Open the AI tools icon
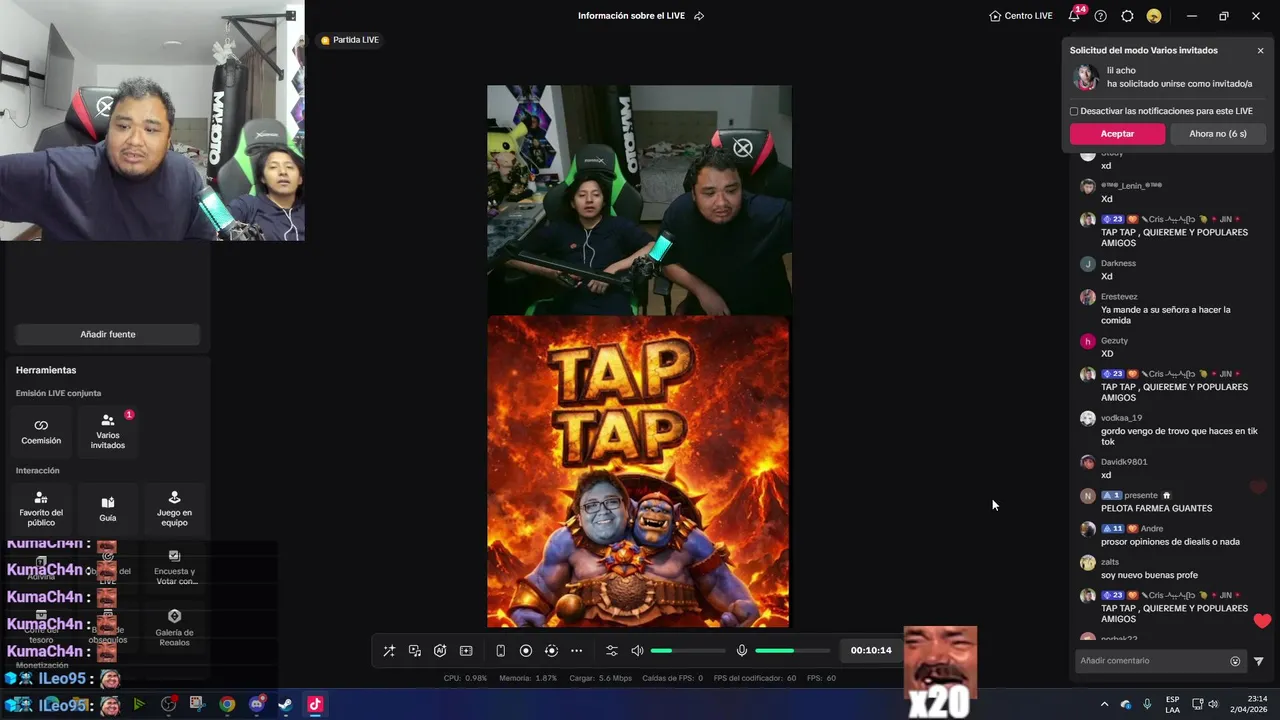The height and width of the screenshot is (720, 1280). click(x=440, y=651)
